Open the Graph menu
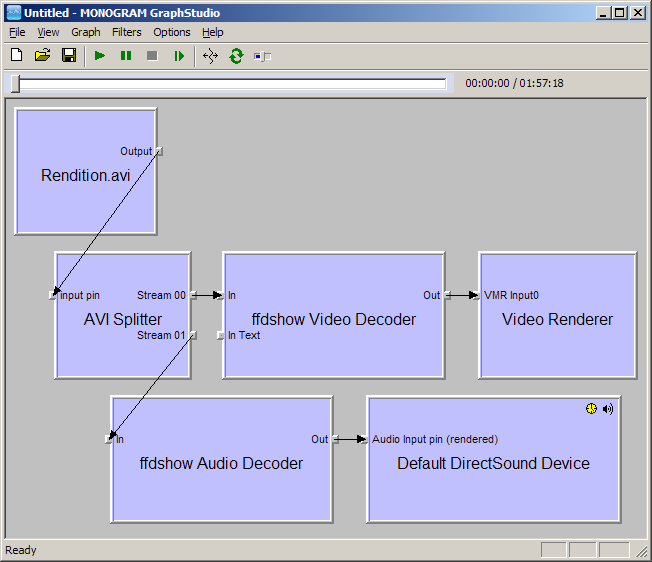Screen dimensions: 652x562 (86, 32)
